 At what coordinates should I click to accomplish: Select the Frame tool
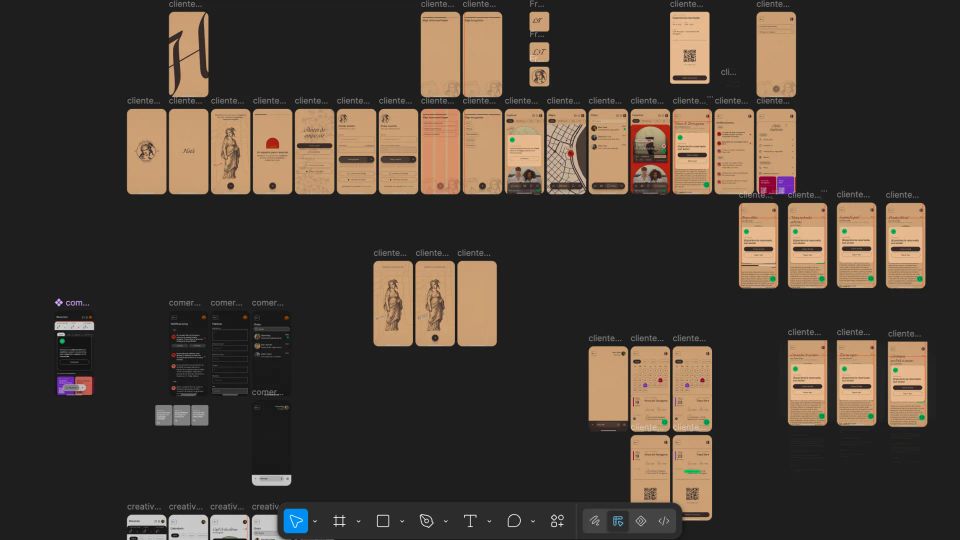[x=339, y=521]
